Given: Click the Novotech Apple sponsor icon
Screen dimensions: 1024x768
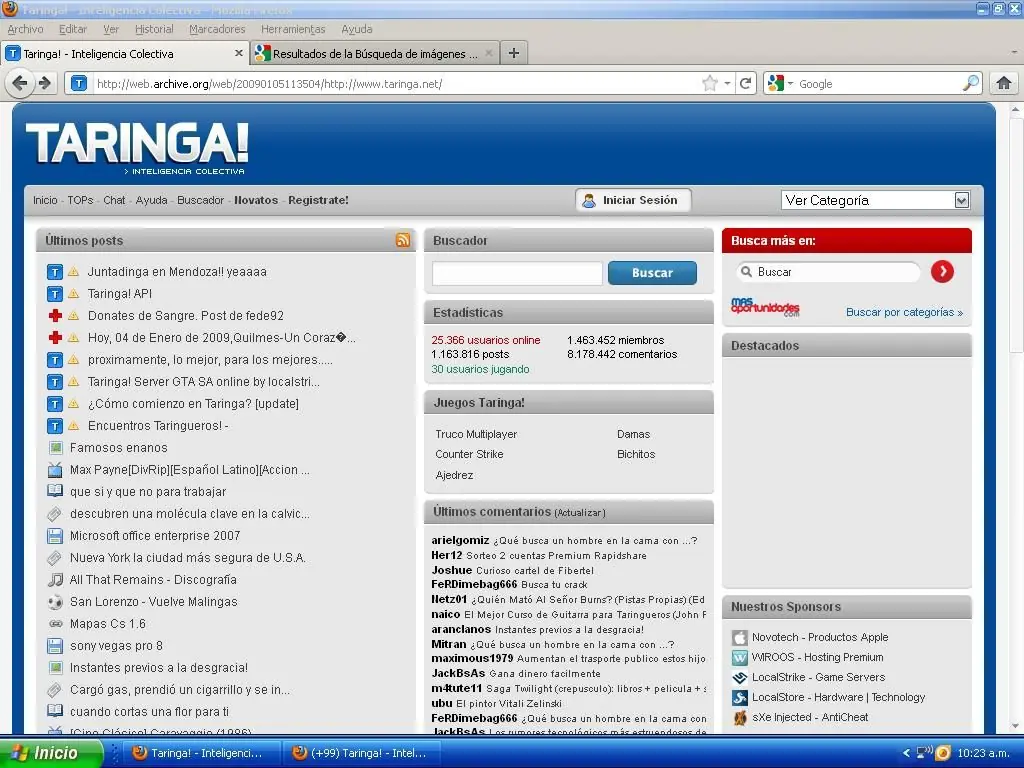Looking at the screenshot, I should coord(739,637).
